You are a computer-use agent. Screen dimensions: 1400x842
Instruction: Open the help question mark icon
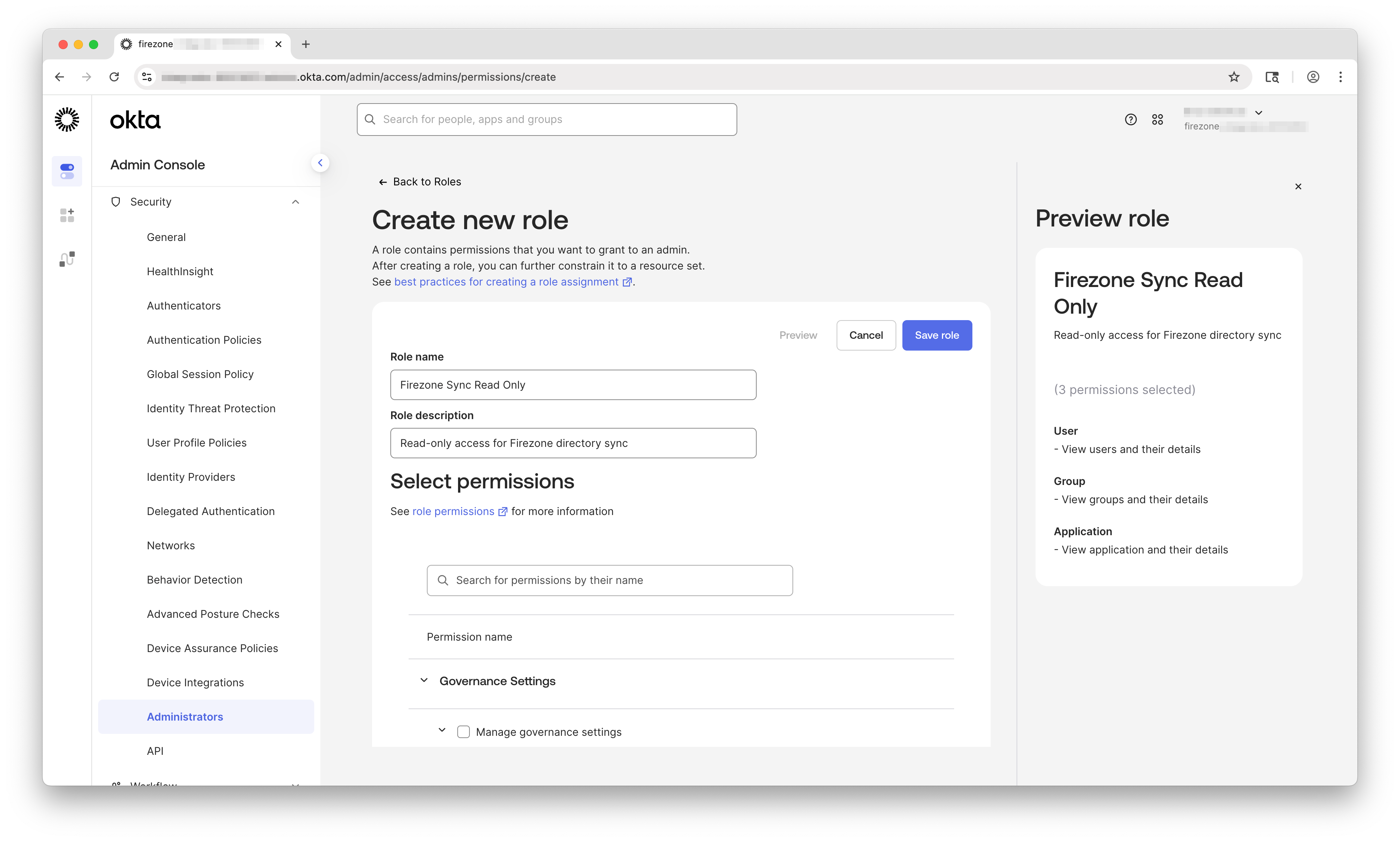click(x=1131, y=120)
